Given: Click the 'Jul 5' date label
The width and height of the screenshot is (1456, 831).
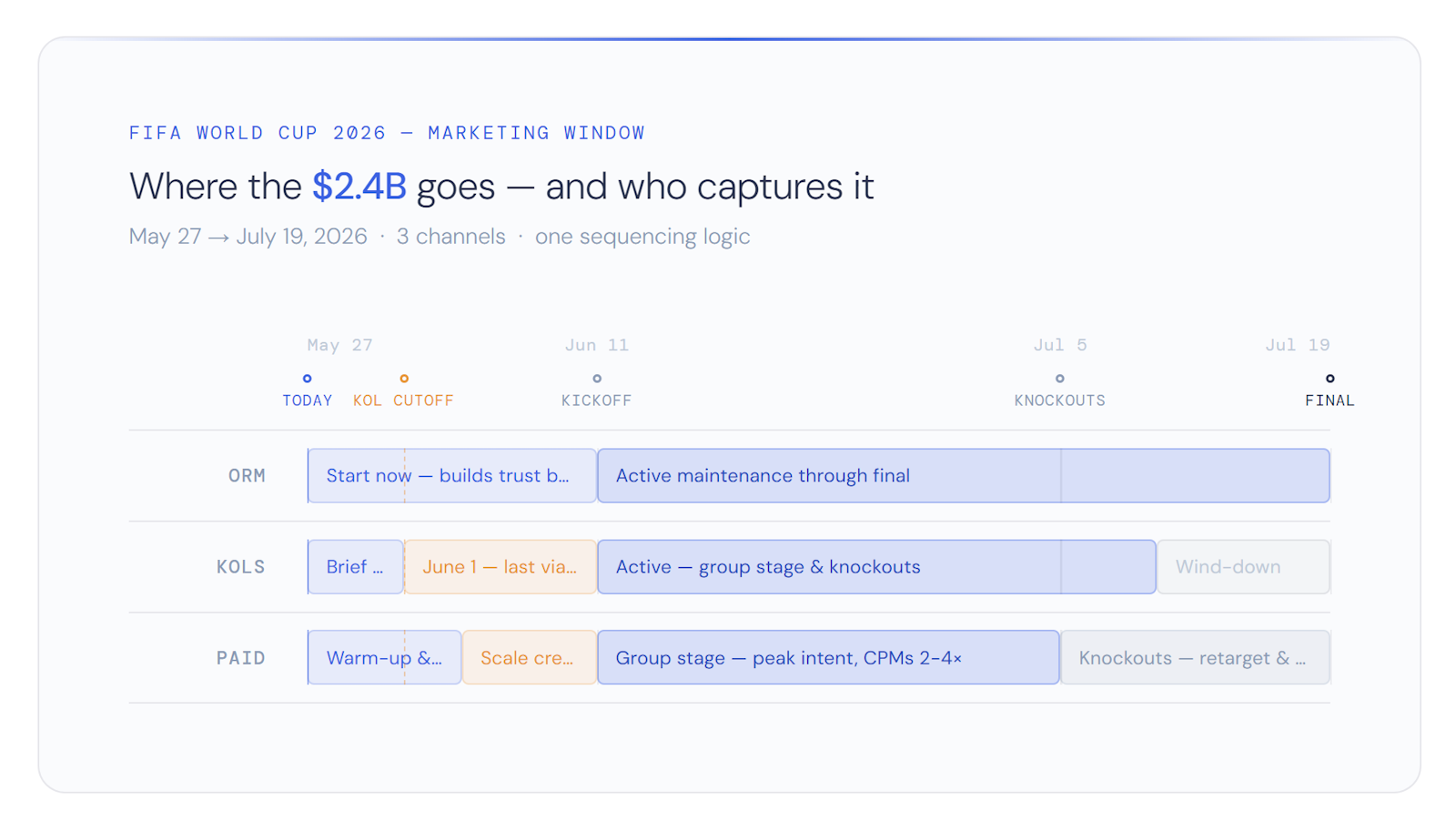Looking at the screenshot, I should (x=1060, y=345).
